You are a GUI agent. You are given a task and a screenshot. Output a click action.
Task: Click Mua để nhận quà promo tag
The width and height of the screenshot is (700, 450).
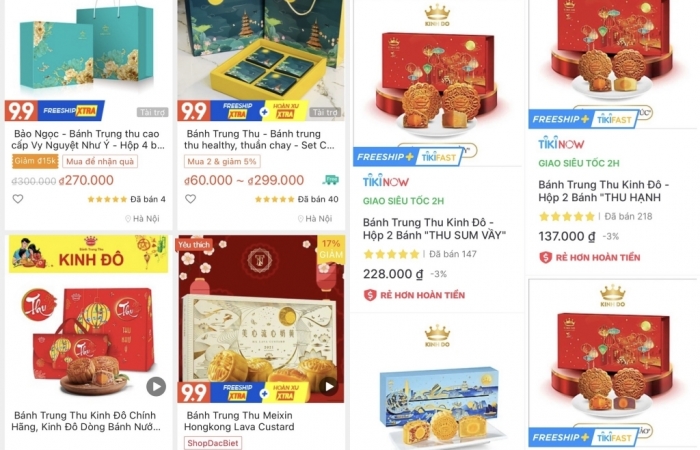click(x=100, y=162)
